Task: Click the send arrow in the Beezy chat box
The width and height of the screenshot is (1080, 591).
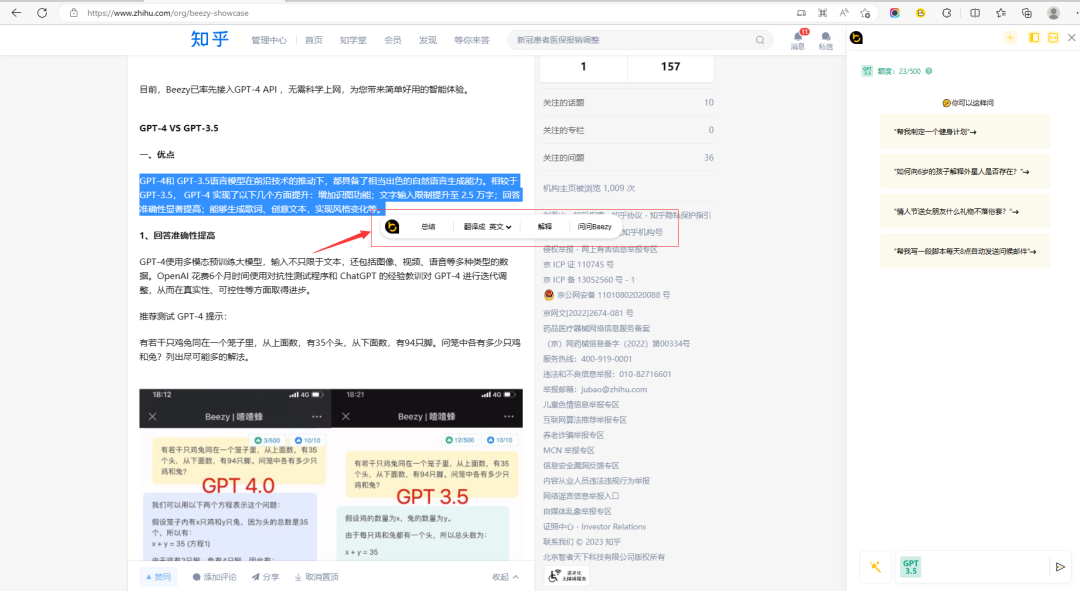Action: tap(1060, 566)
